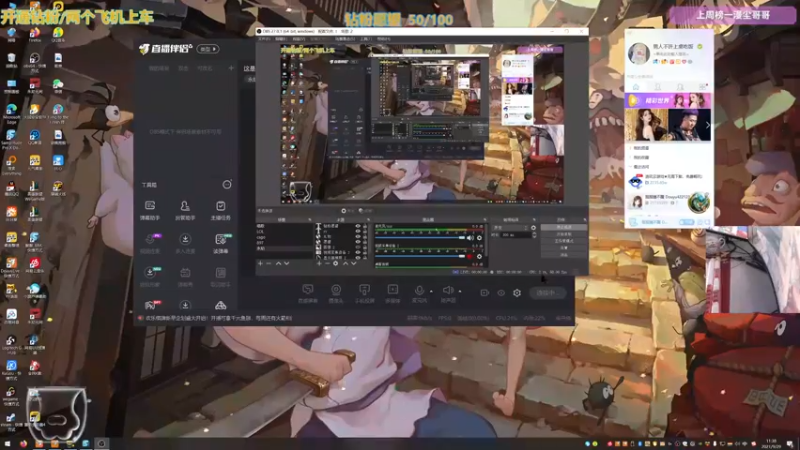The image size is (800, 450).
Task: Collapse the recent visits group
Action: pos(641,167)
